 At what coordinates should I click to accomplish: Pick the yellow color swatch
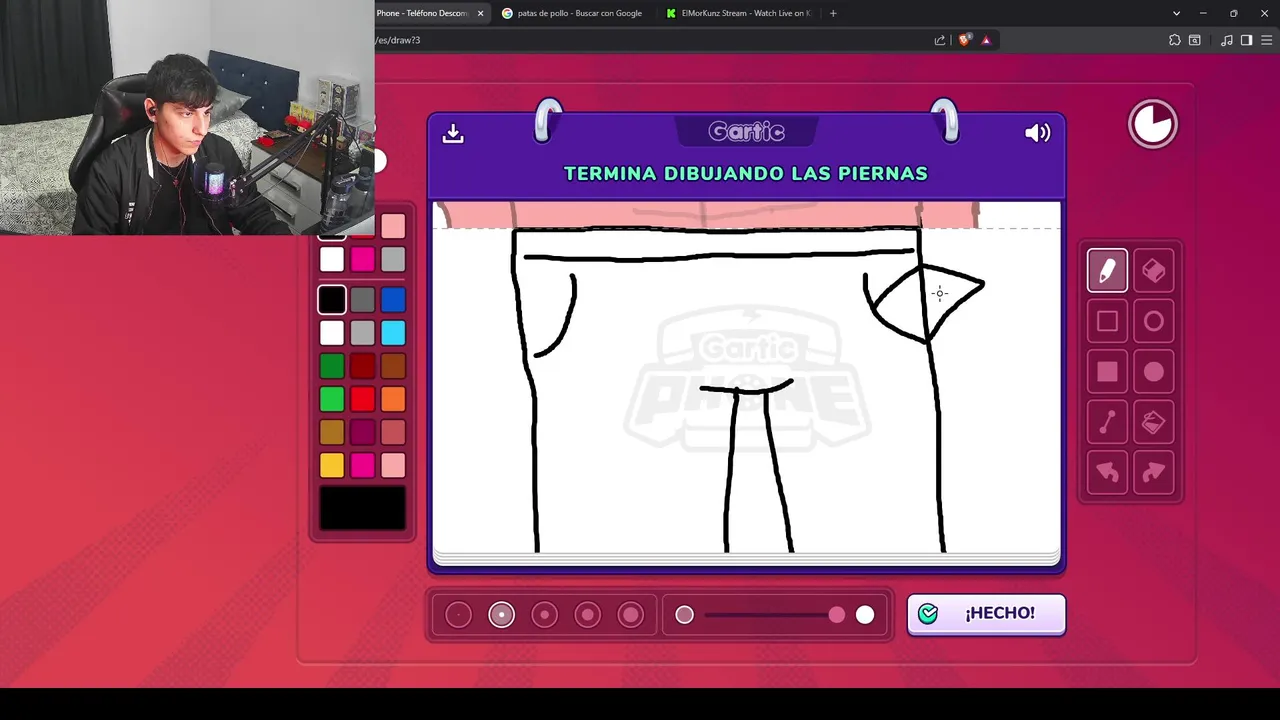(x=332, y=465)
